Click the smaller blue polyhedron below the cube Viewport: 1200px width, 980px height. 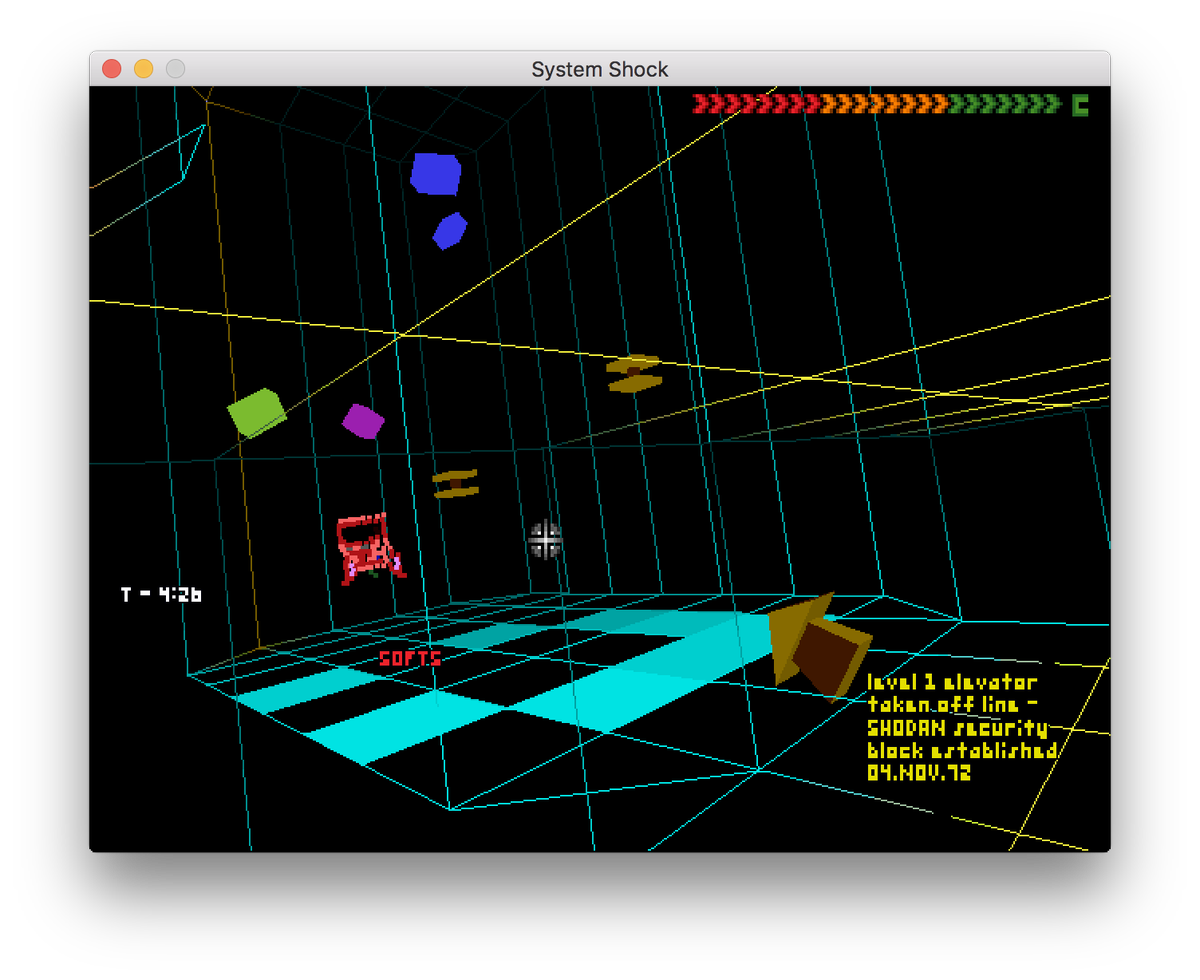pyautogui.click(x=449, y=231)
